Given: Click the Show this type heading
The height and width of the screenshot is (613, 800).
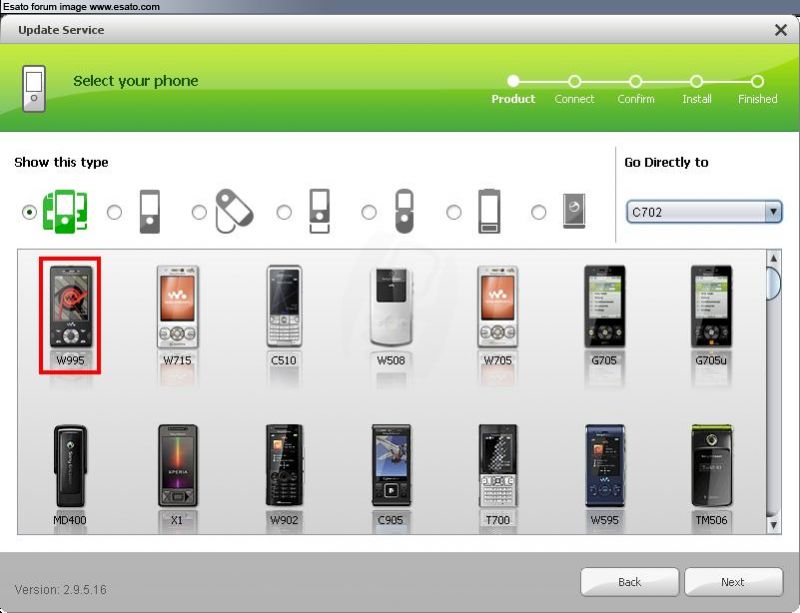Looking at the screenshot, I should pyautogui.click(x=61, y=162).
